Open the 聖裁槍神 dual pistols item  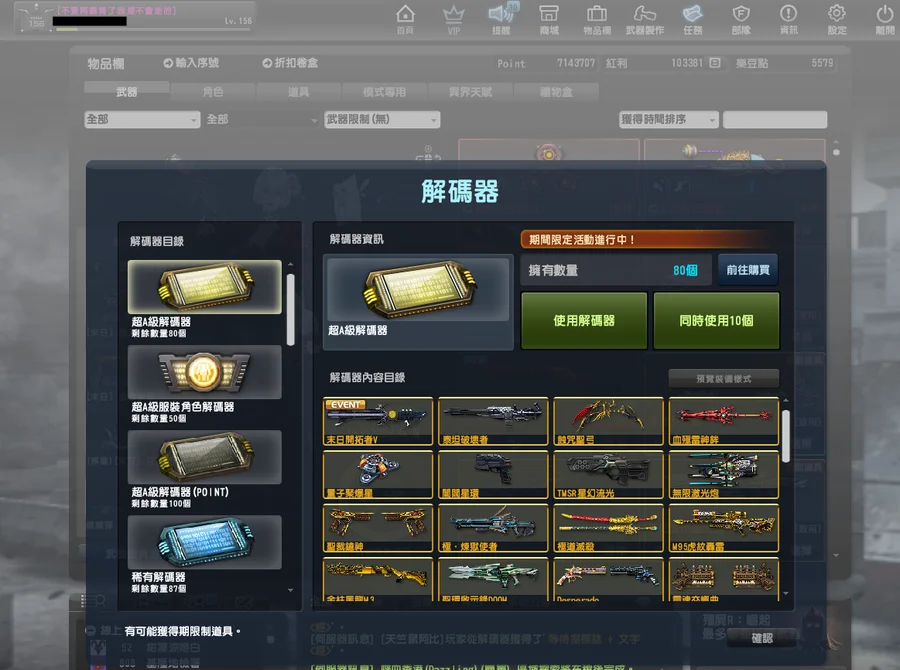click(378, 528)
